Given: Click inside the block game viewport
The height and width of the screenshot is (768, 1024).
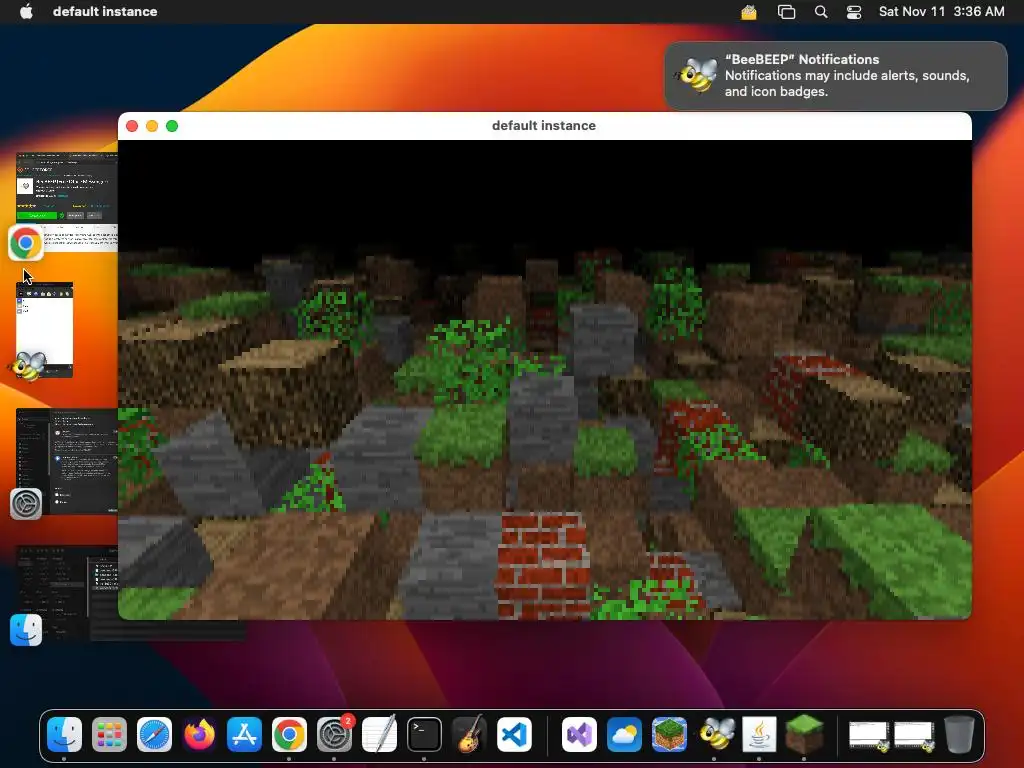Looking at the screenshot, I should [545, 379].
